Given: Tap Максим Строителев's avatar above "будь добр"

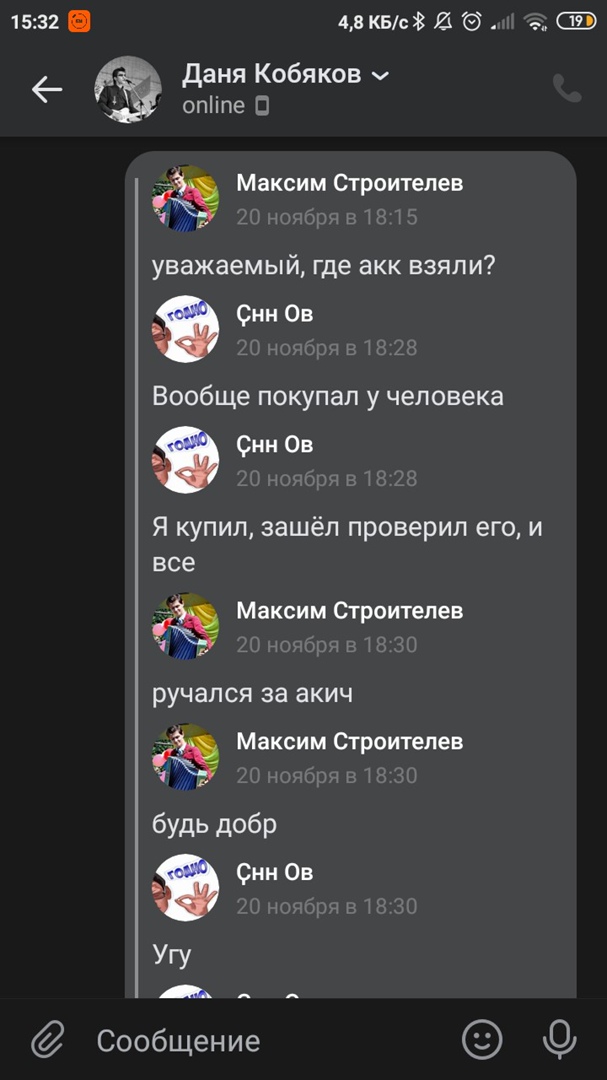Looking at the screenshot, I should pyautogui.click(x=185, y=757).
